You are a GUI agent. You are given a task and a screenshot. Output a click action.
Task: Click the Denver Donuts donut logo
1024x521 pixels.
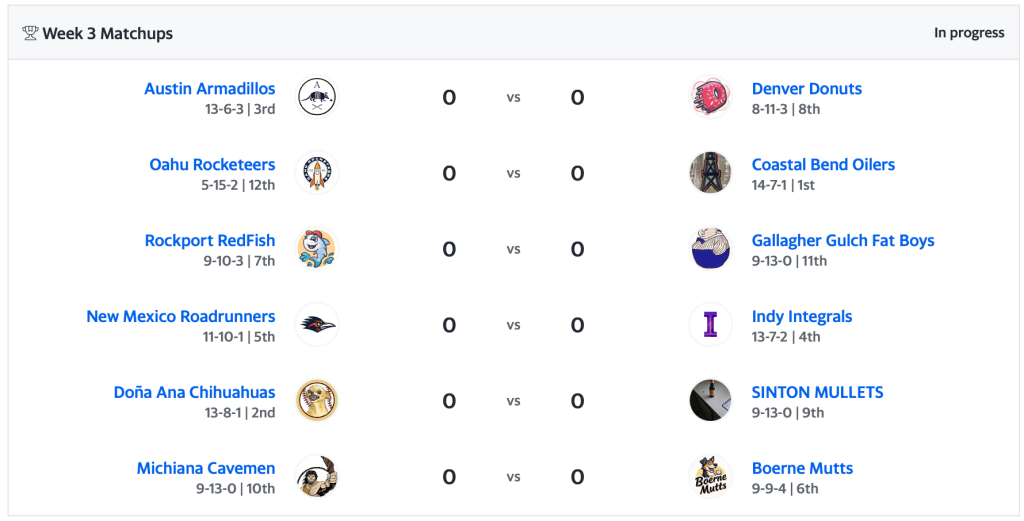(710, 97)
